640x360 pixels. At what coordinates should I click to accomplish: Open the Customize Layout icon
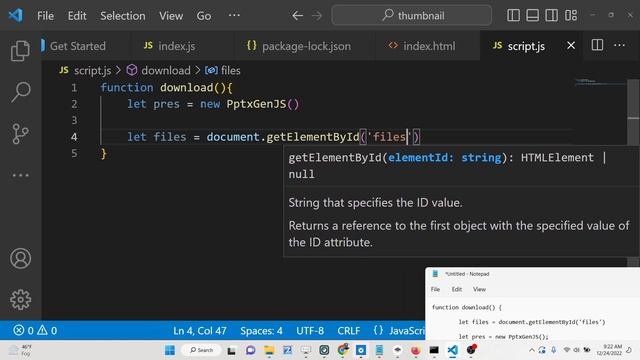point(571,16)
